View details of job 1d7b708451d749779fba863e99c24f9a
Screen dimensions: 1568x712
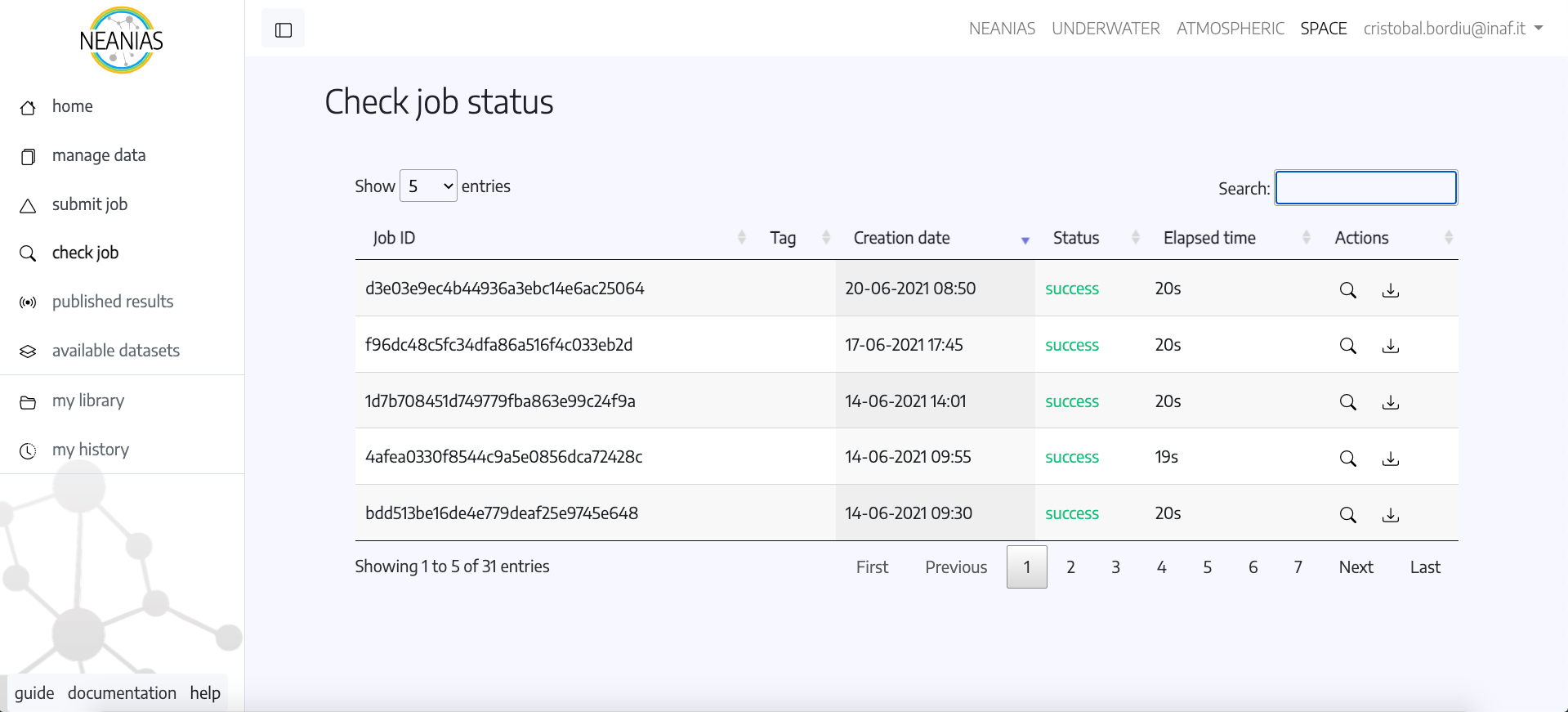(x=1347, y=402)
